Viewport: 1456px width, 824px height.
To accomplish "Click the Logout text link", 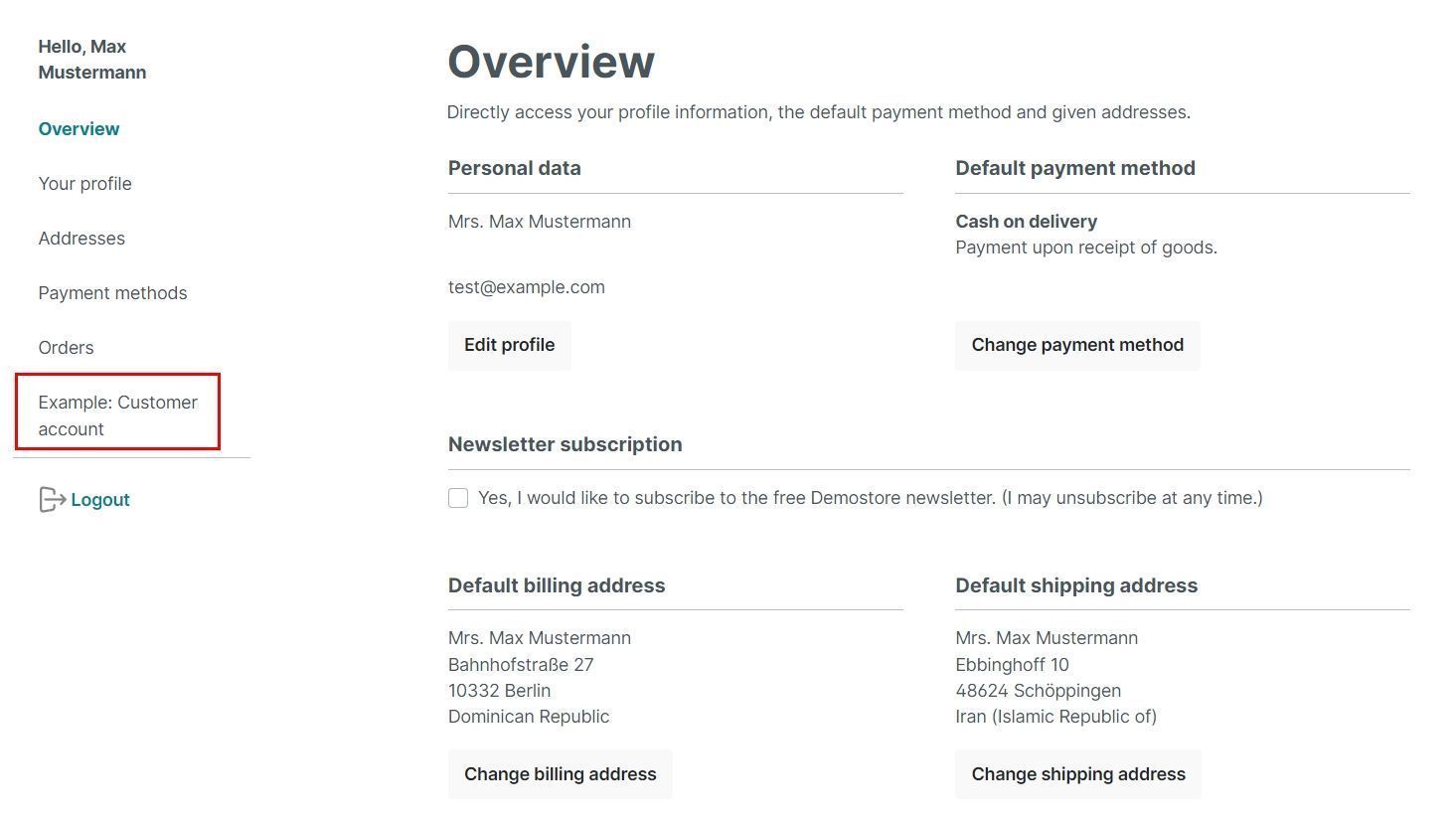I will (100, 500).
